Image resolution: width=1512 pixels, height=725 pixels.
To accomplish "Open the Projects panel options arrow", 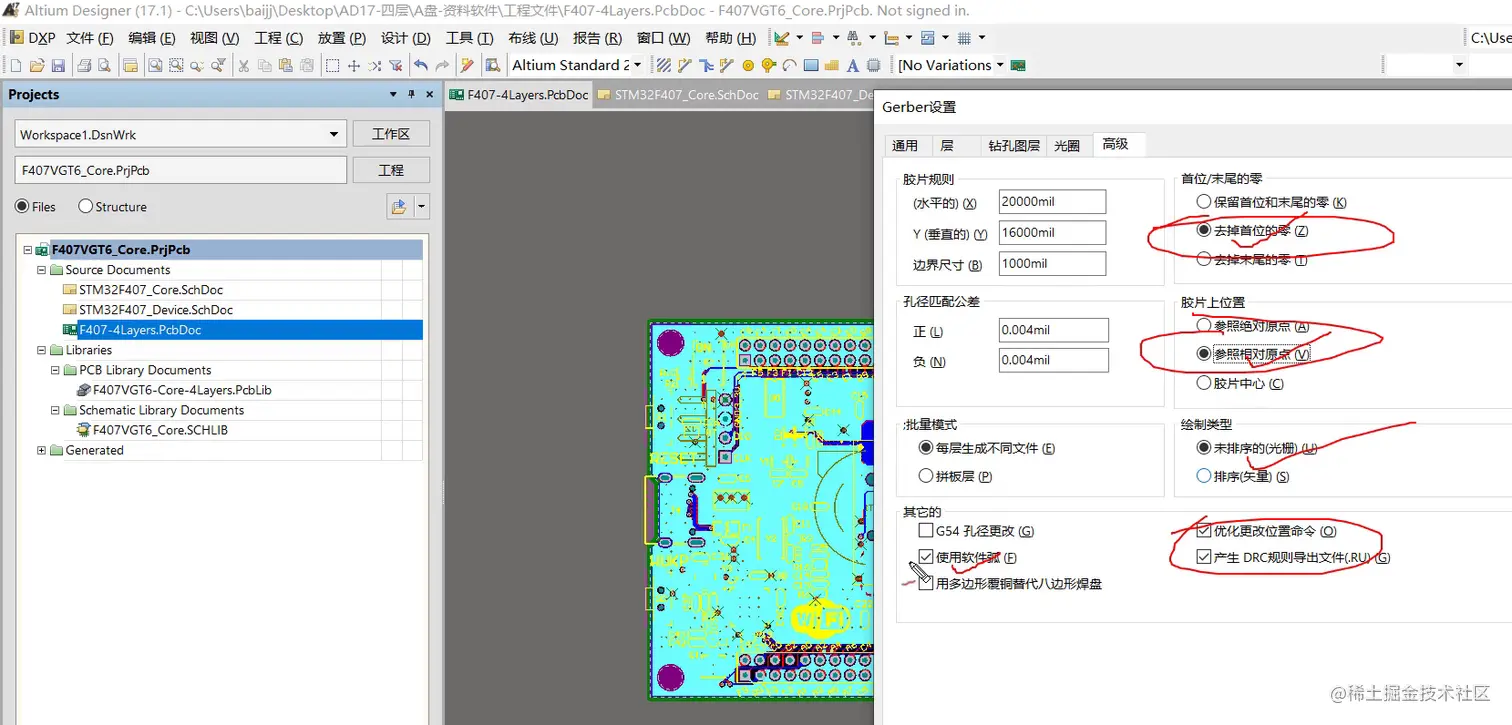I will click(x=393, y=94).
